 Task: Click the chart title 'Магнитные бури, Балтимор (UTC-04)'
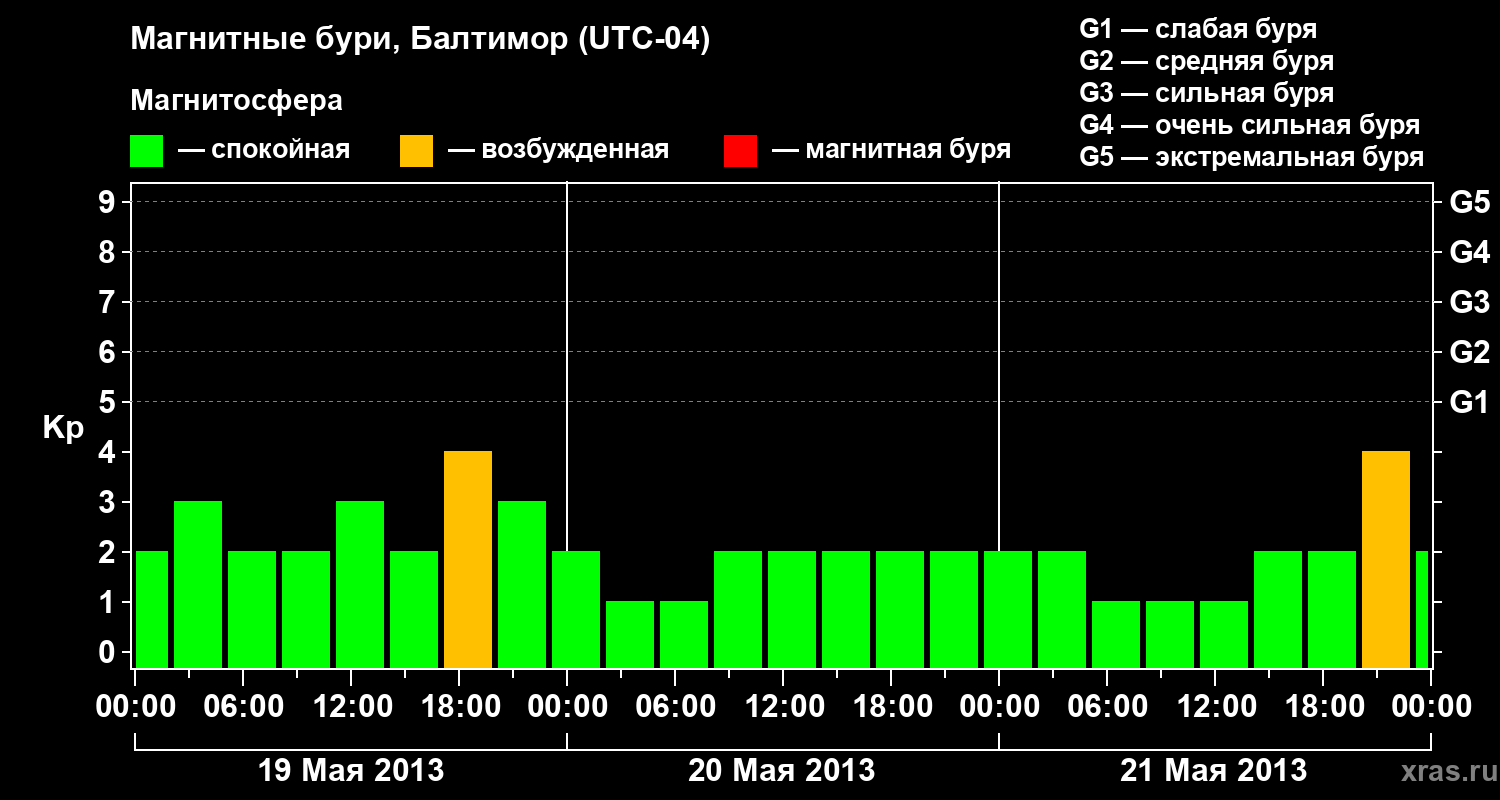(420, 40)
